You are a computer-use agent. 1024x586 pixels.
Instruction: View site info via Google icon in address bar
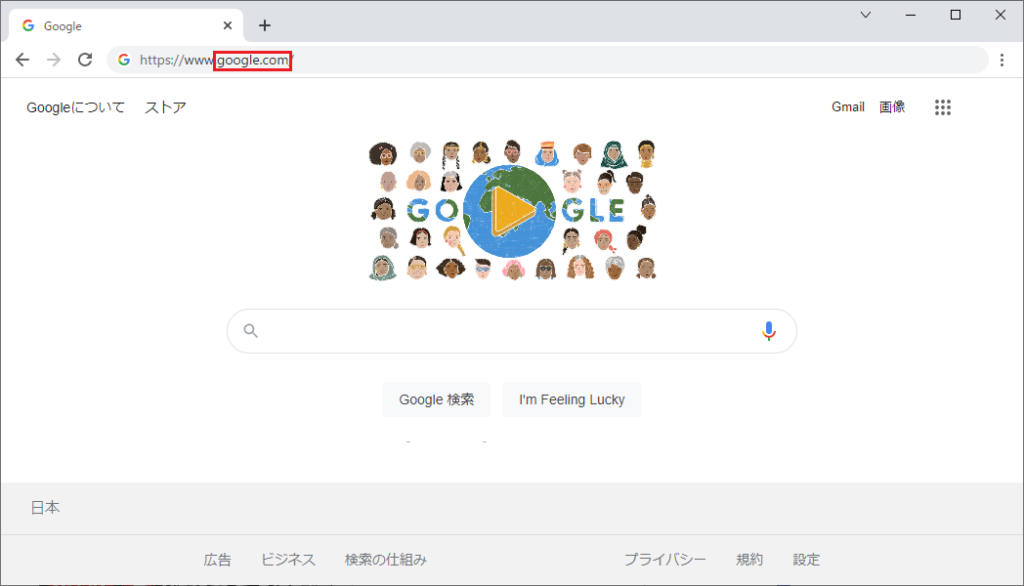tap(123, 60)
